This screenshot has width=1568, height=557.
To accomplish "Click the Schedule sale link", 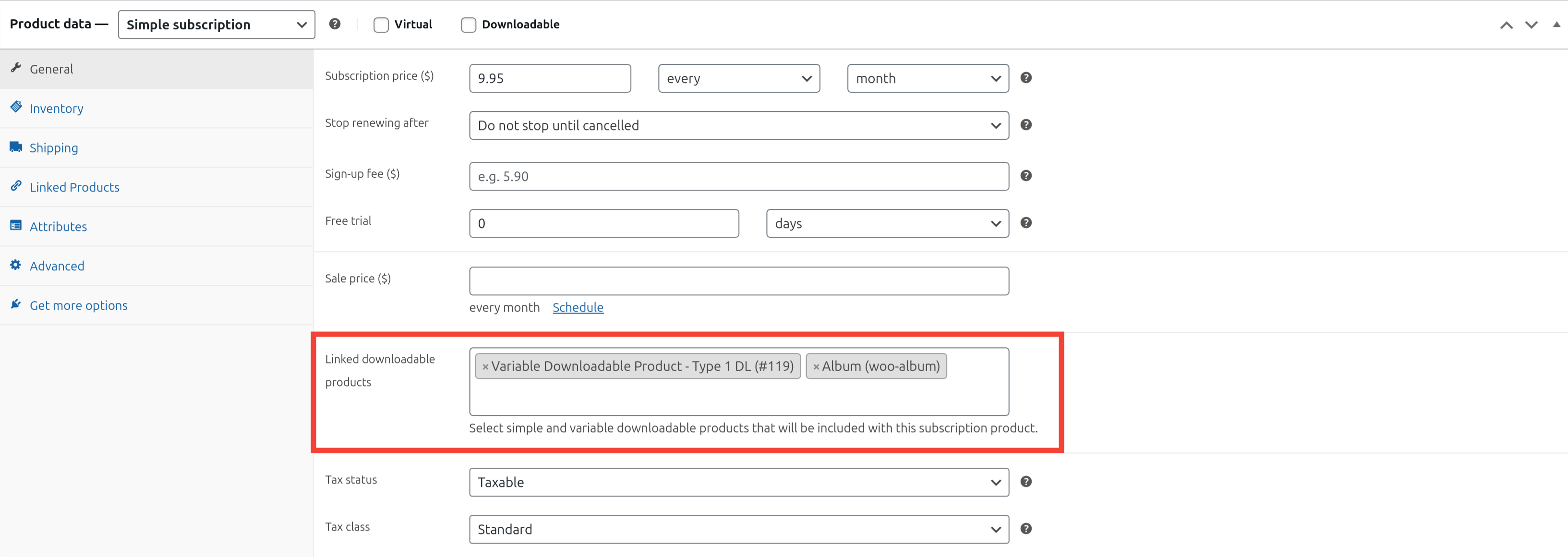I will (577, 307).
